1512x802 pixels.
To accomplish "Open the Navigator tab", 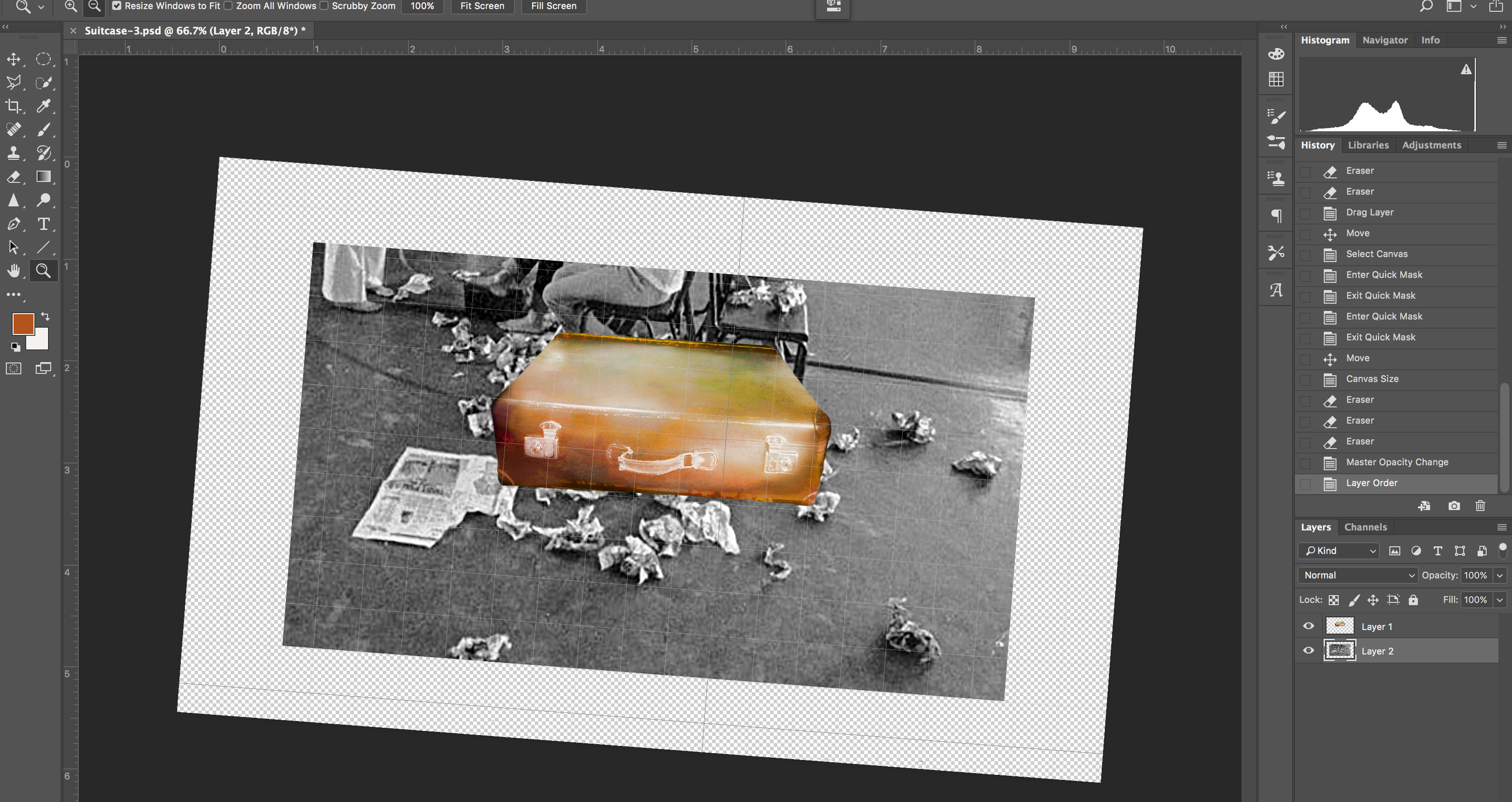I will (1384, 40).
